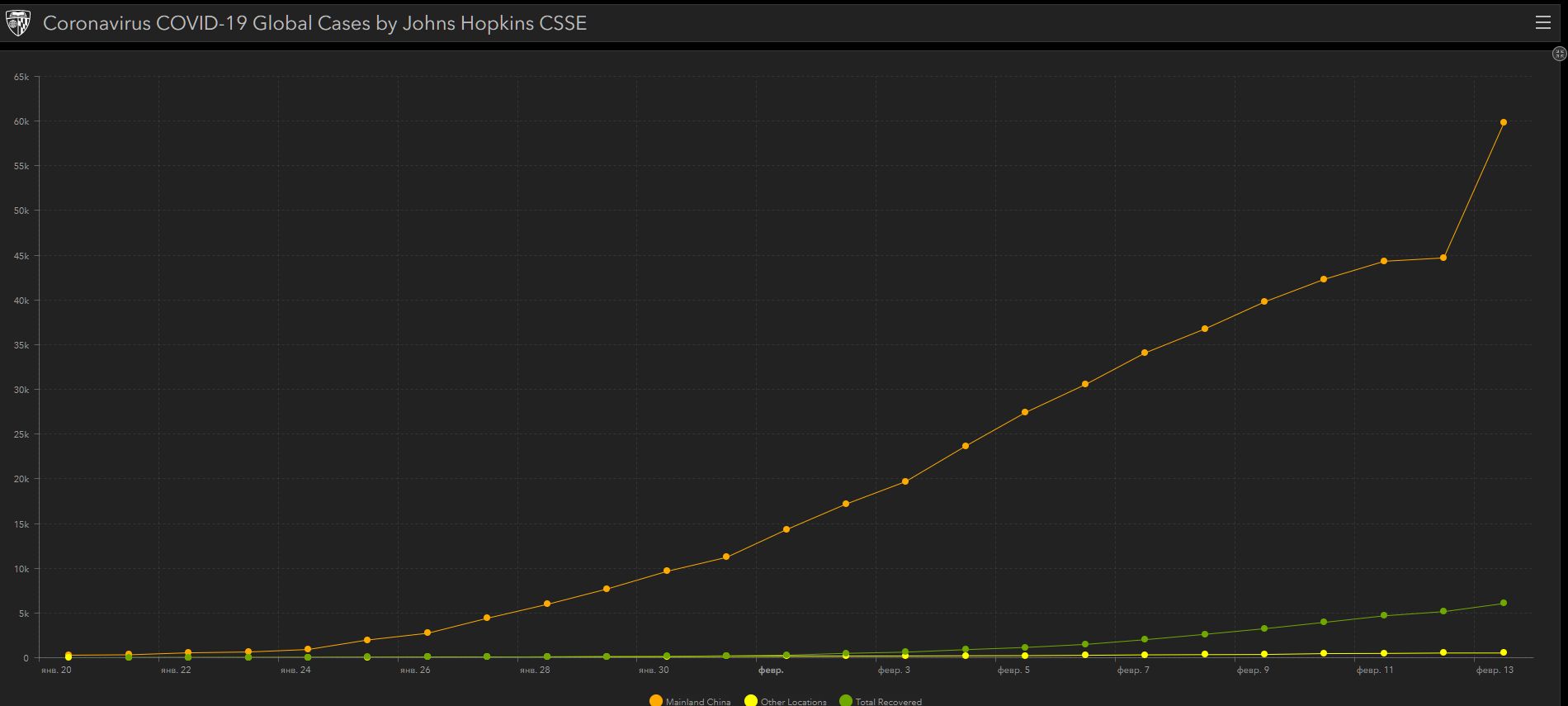The width and height of the screenshot is (1568, 706).
Task: Click the yellow Other Locations legend circle
Action: [751, 701]
